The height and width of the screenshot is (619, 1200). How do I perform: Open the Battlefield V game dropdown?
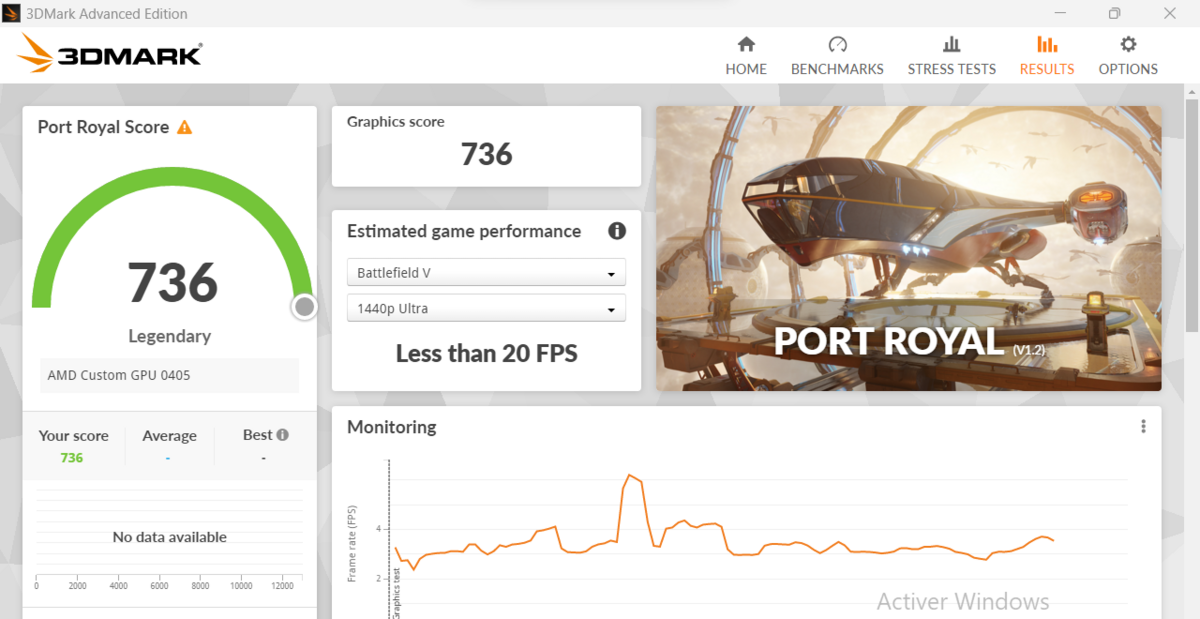tap(486, 272)
